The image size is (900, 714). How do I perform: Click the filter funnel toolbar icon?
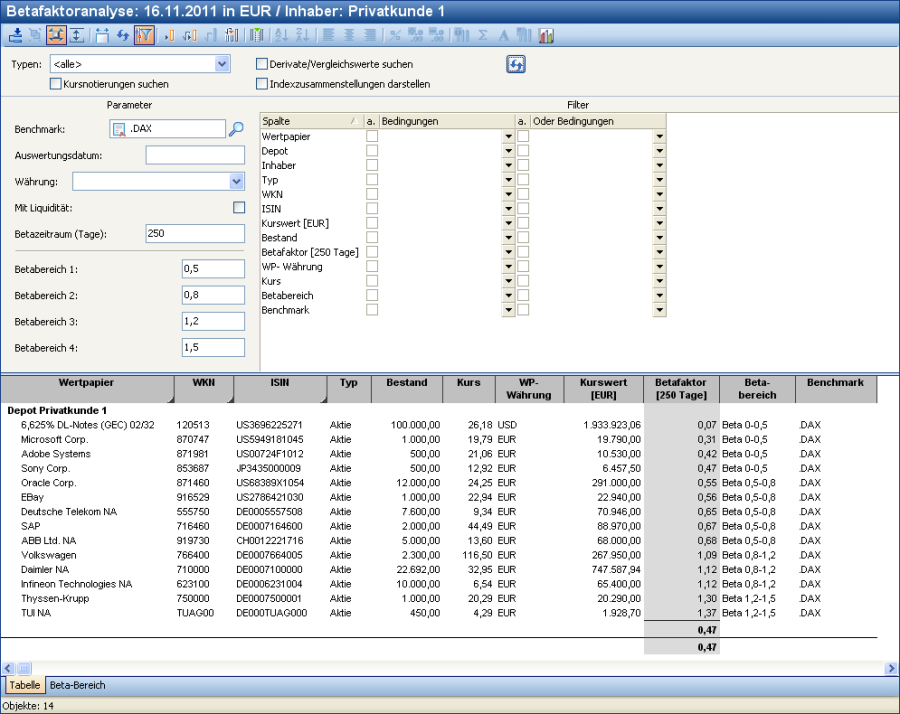pyautogui.click(x=143, y=35)
